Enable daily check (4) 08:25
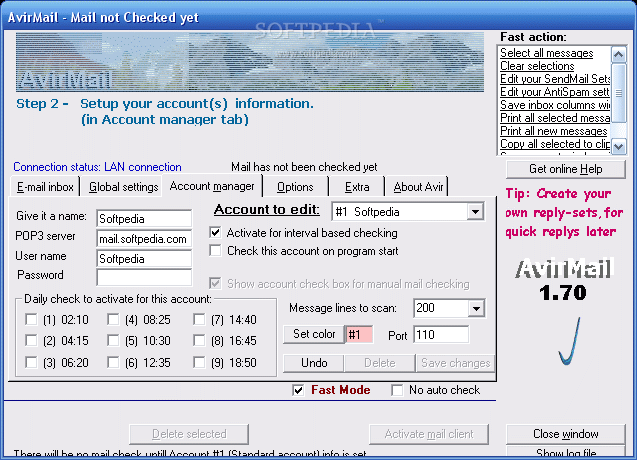637x460 pixels. click(113, 319)
